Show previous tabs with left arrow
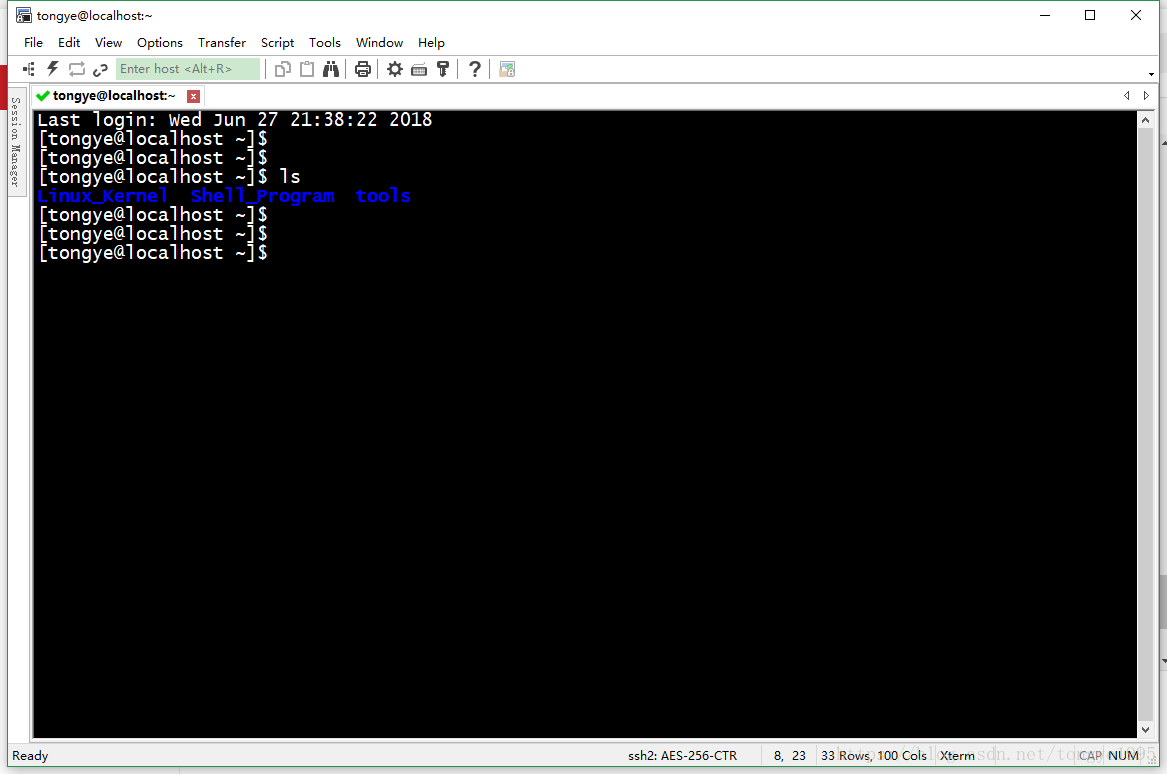The image size is (1167, 774). 1127,95
